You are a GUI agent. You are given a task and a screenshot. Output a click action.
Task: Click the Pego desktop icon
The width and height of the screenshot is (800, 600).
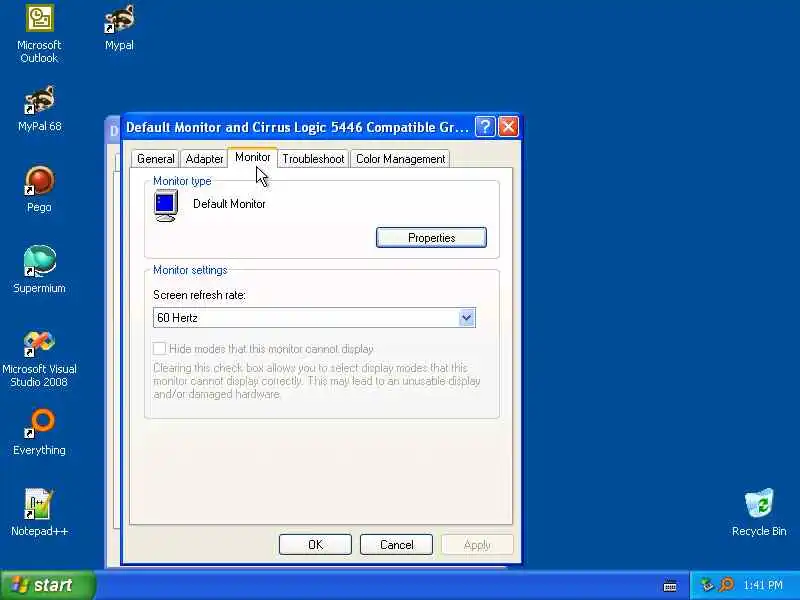(x=39, y=189)
